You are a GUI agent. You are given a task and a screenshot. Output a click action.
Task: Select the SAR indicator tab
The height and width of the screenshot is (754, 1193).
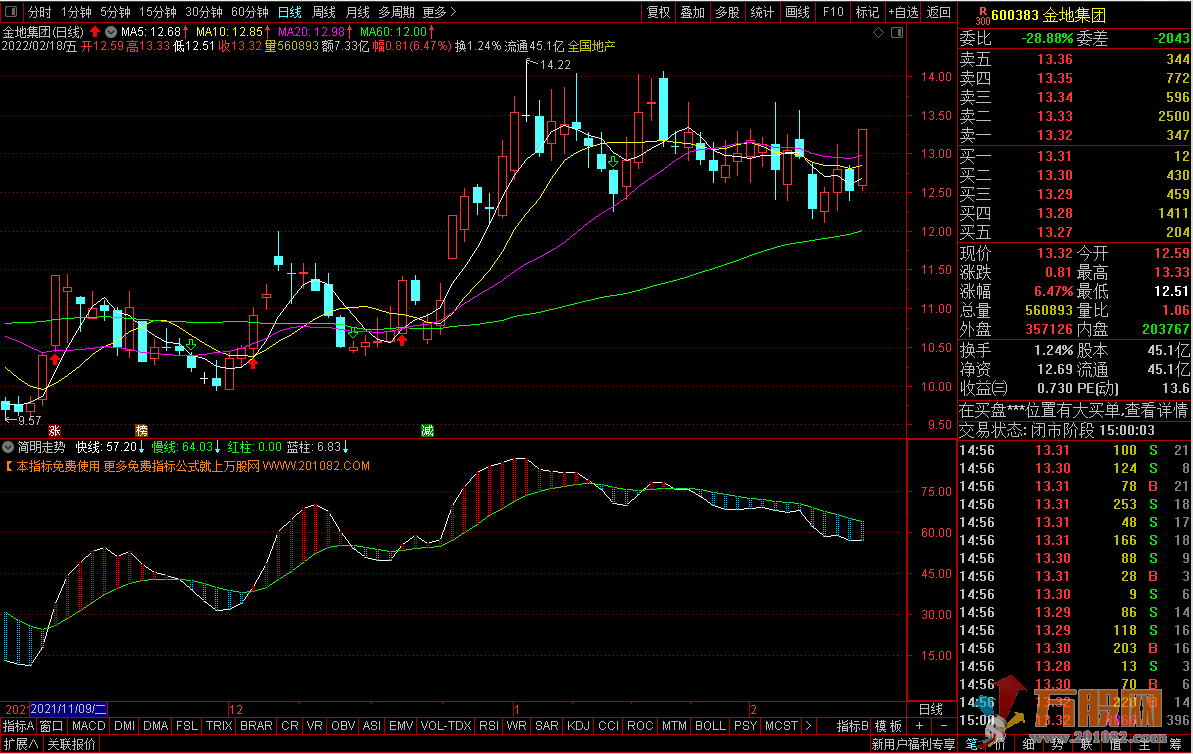pos(546,726)
